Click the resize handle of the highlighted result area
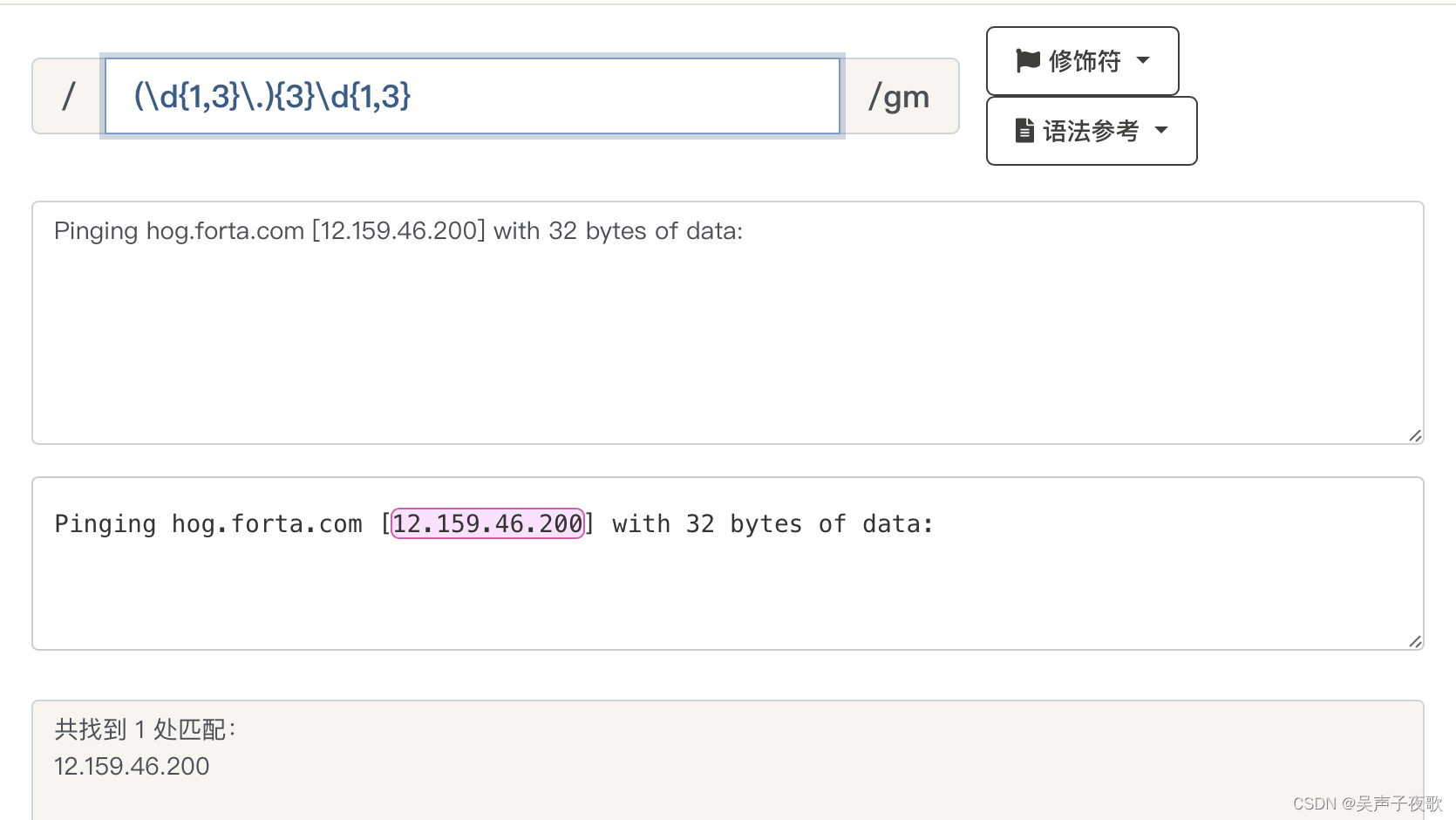 click(x=1415, y=641)
